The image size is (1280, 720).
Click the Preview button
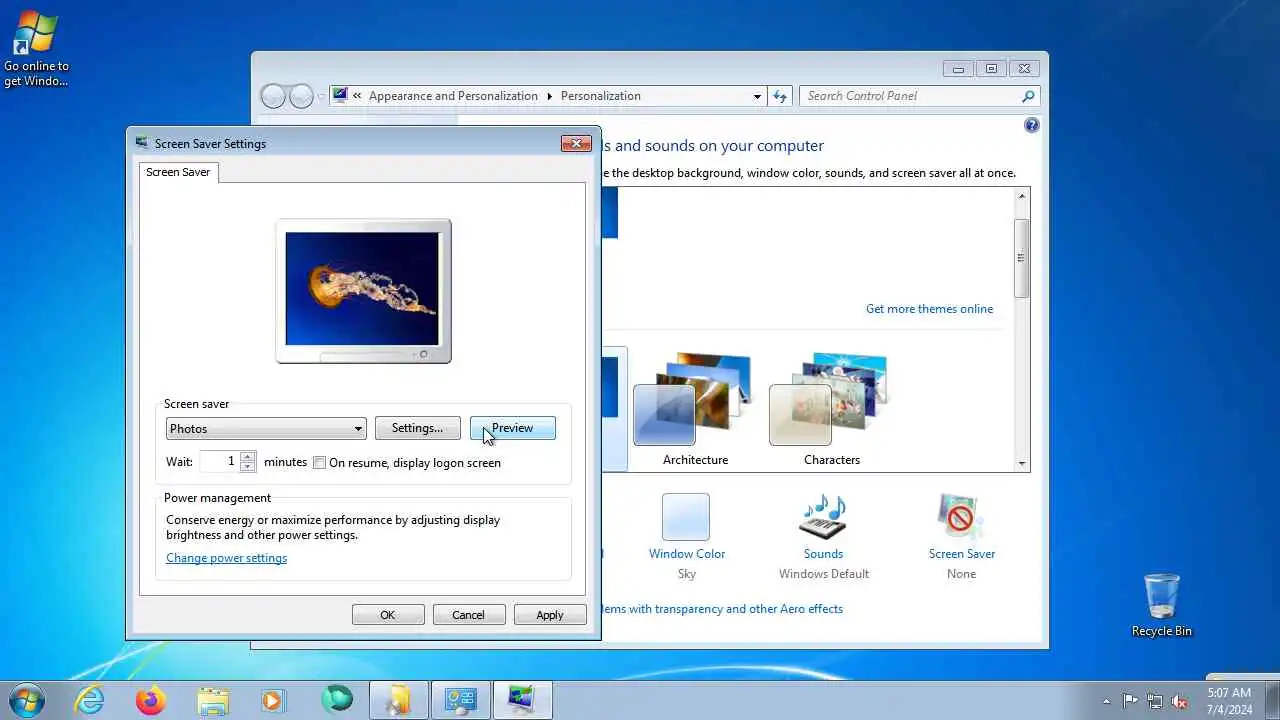[x=512, y=428]
